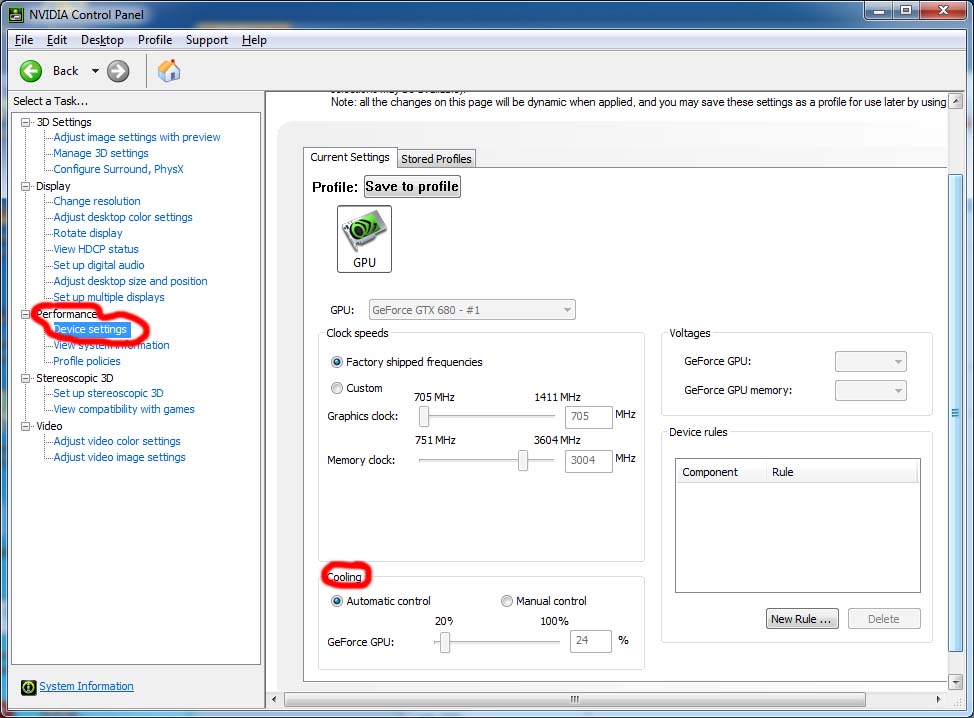The image size is (974, 718).
Task: Open Change resolution
Action: 97,201
